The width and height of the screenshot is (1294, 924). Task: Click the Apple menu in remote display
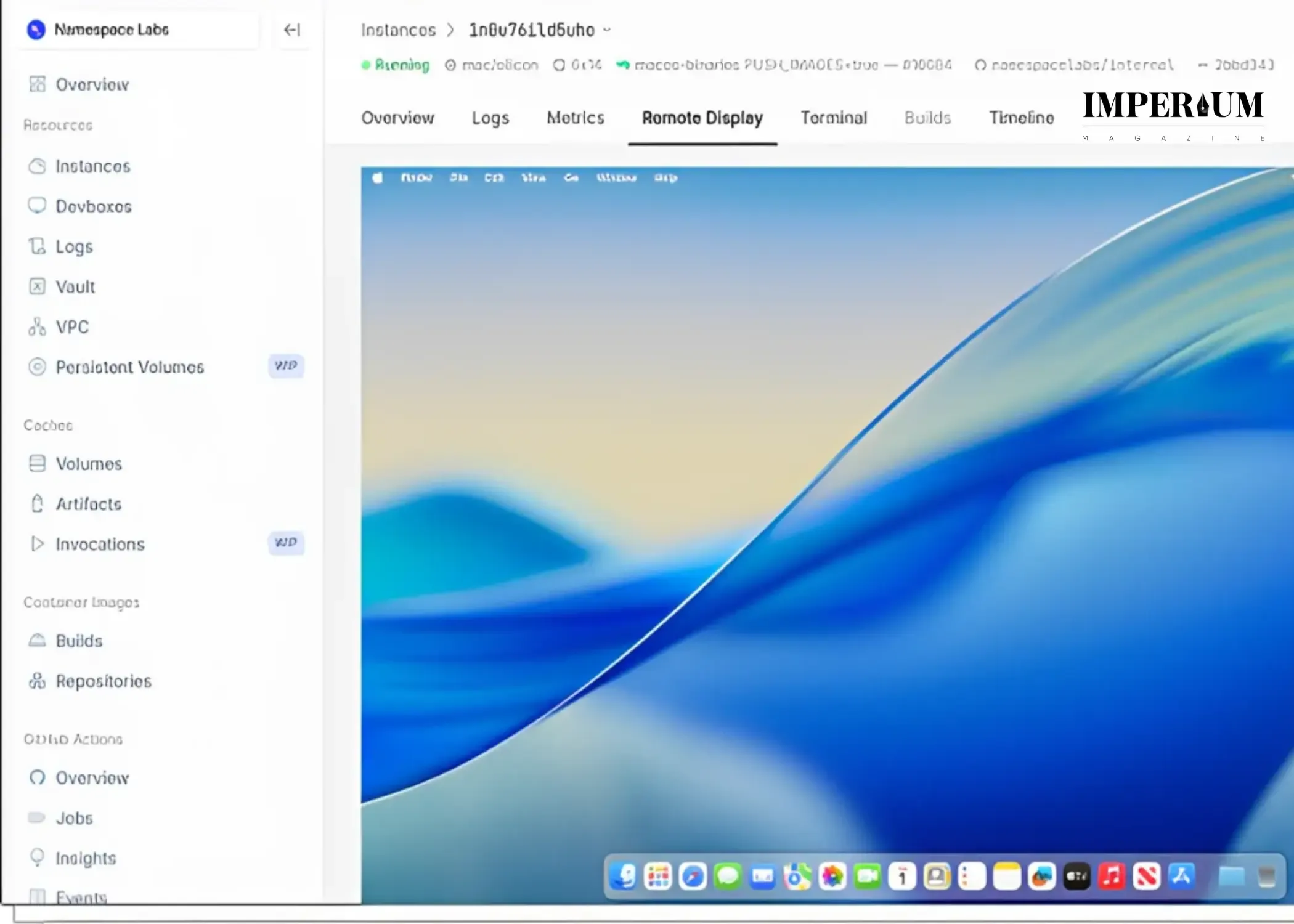coord(378,177)
